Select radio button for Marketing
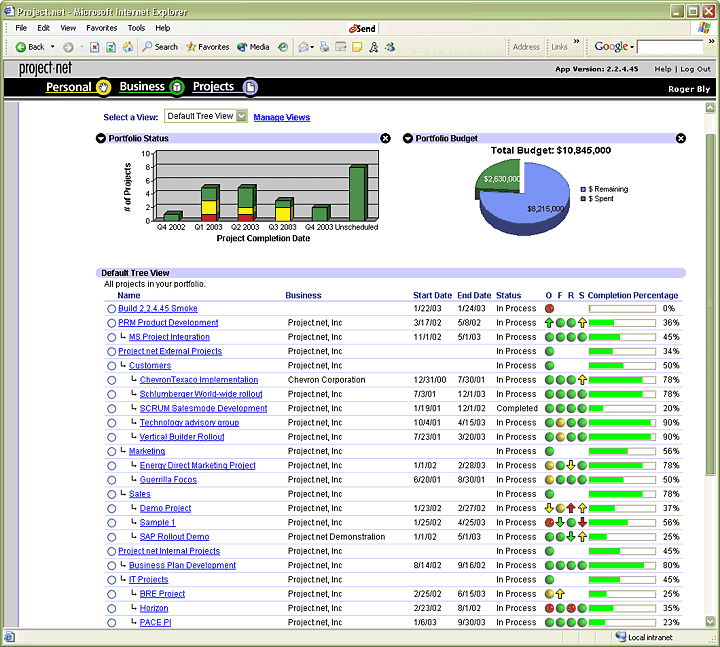The height and width of the screenshot is (647, 720). coord(112,451)
